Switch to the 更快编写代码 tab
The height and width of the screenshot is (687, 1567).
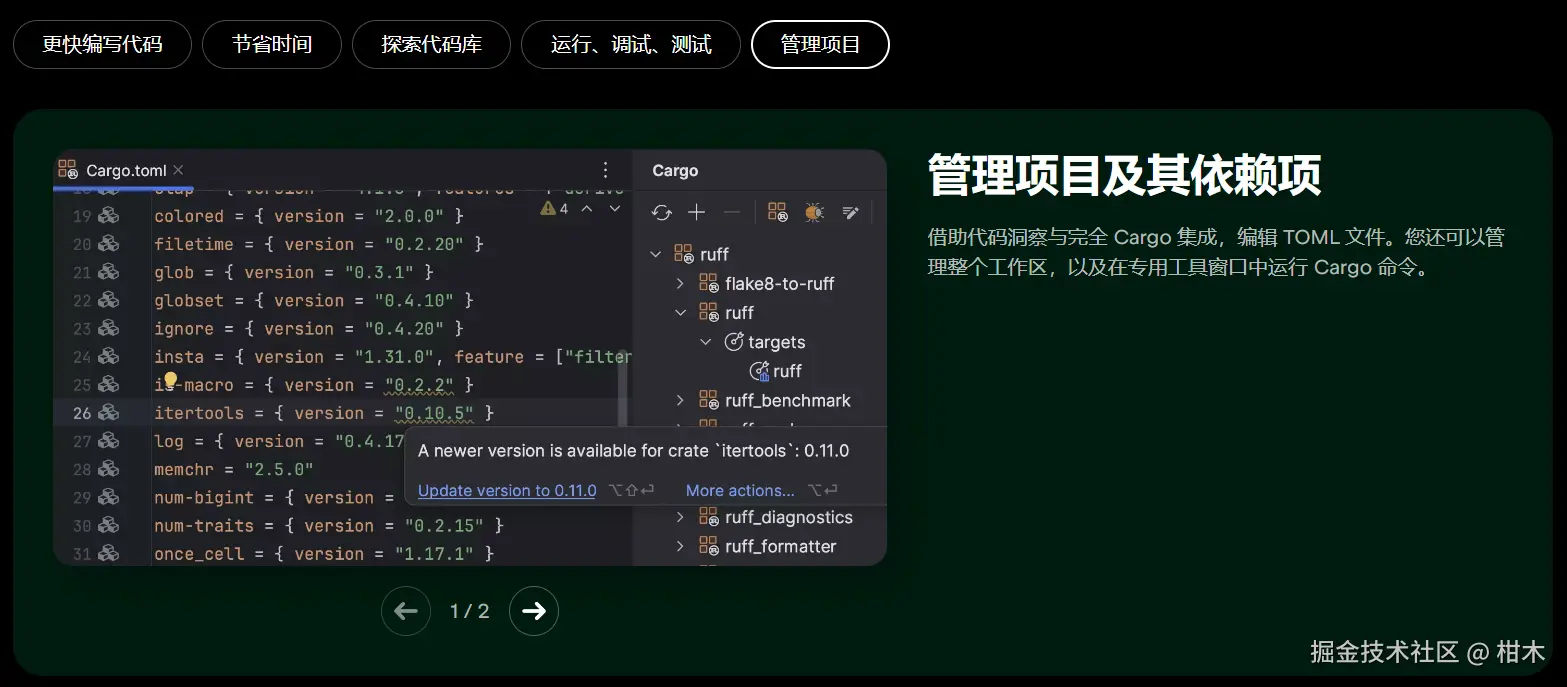point(102,44)
